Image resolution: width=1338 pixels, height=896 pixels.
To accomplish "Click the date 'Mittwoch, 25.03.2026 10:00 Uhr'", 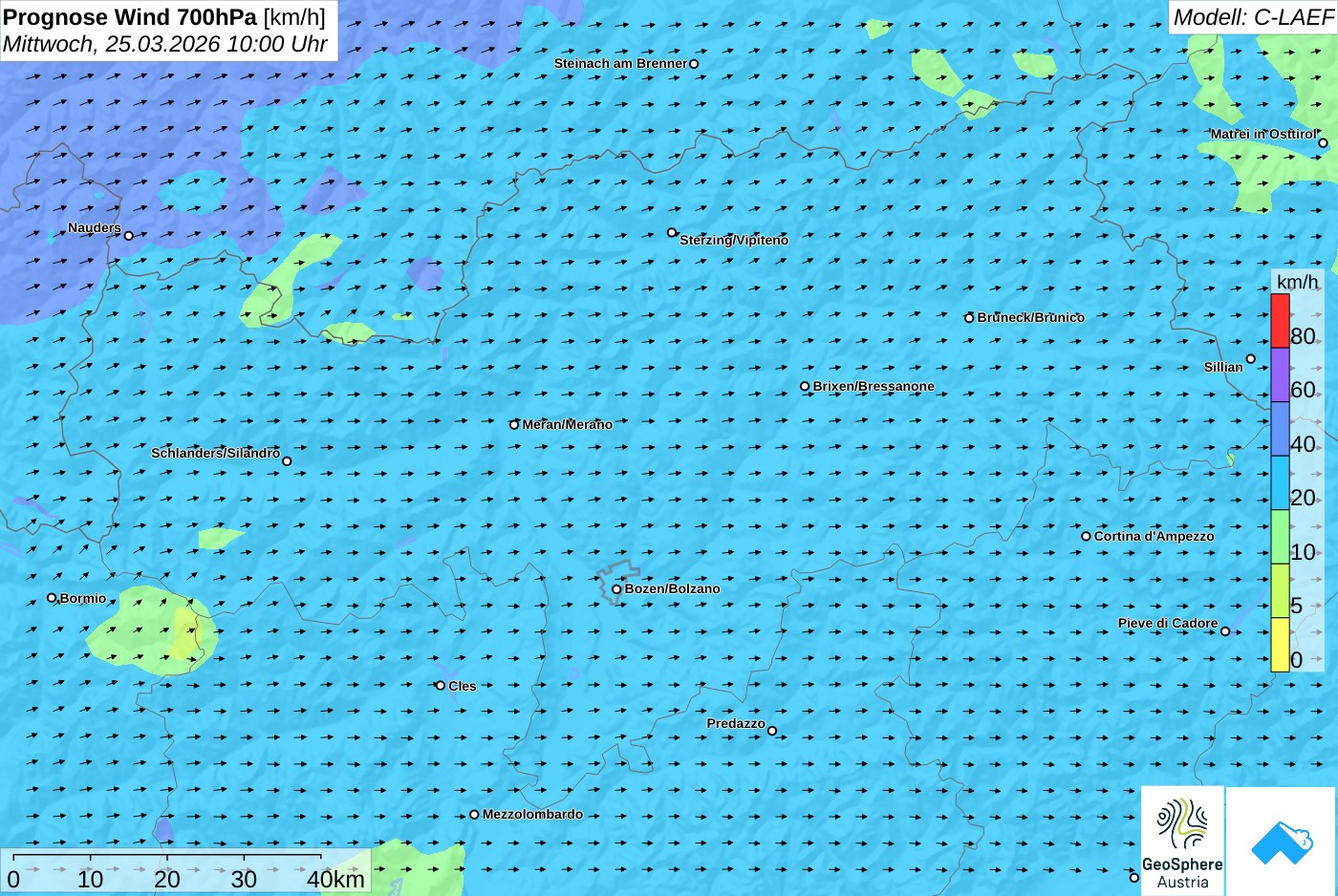I will click(165, 44).
